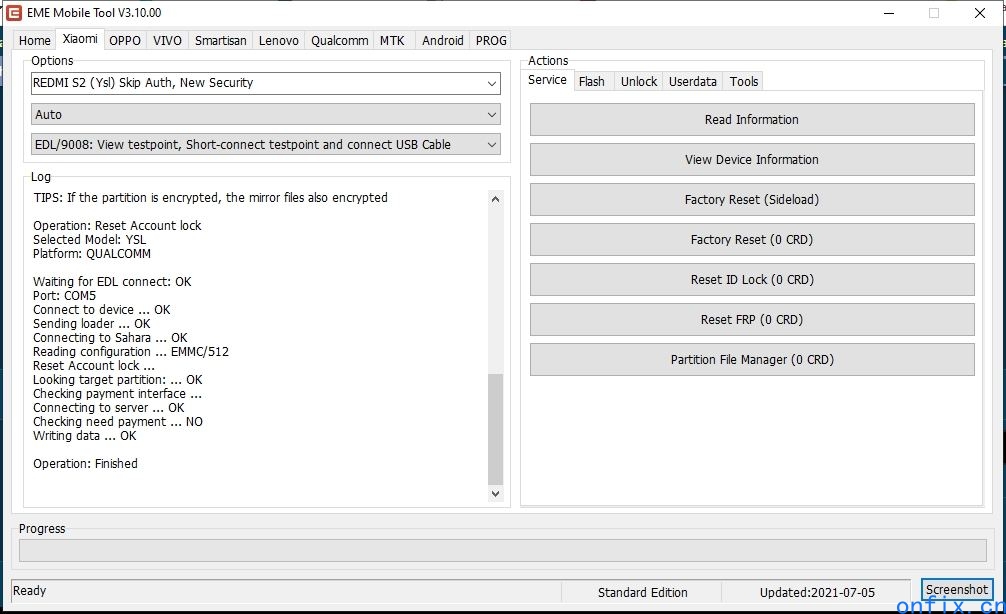Open the Home tab
Screen dimensions: 1006x614
click(35, 40)
